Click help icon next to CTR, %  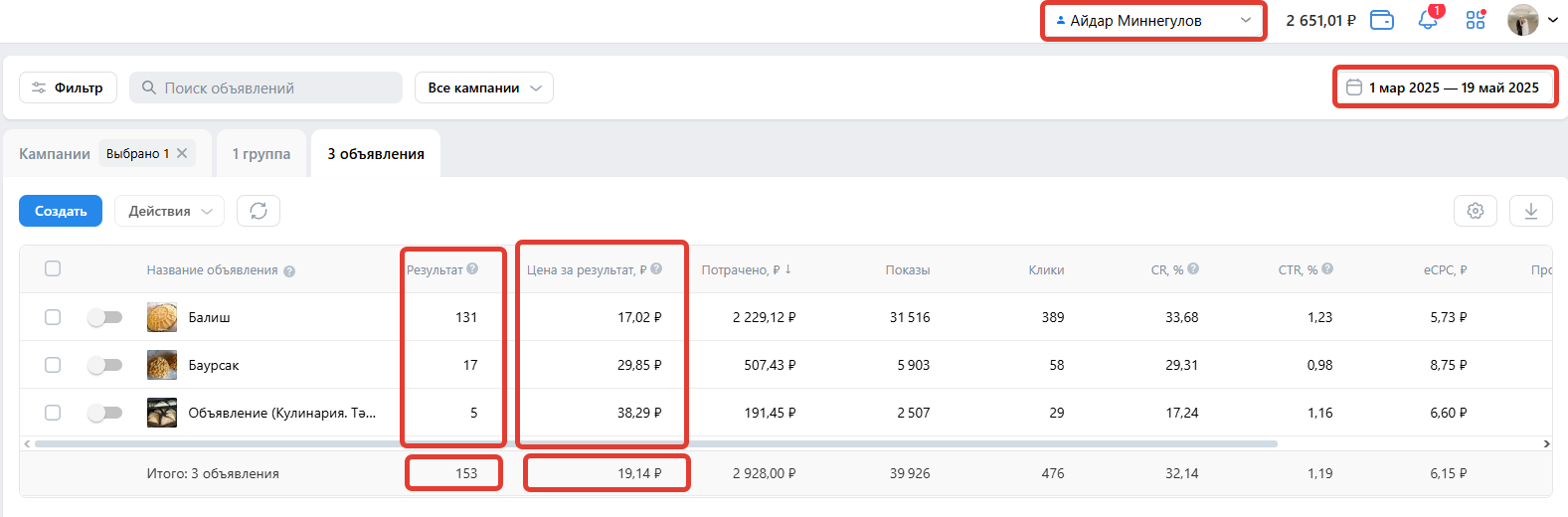[1327, 268]
